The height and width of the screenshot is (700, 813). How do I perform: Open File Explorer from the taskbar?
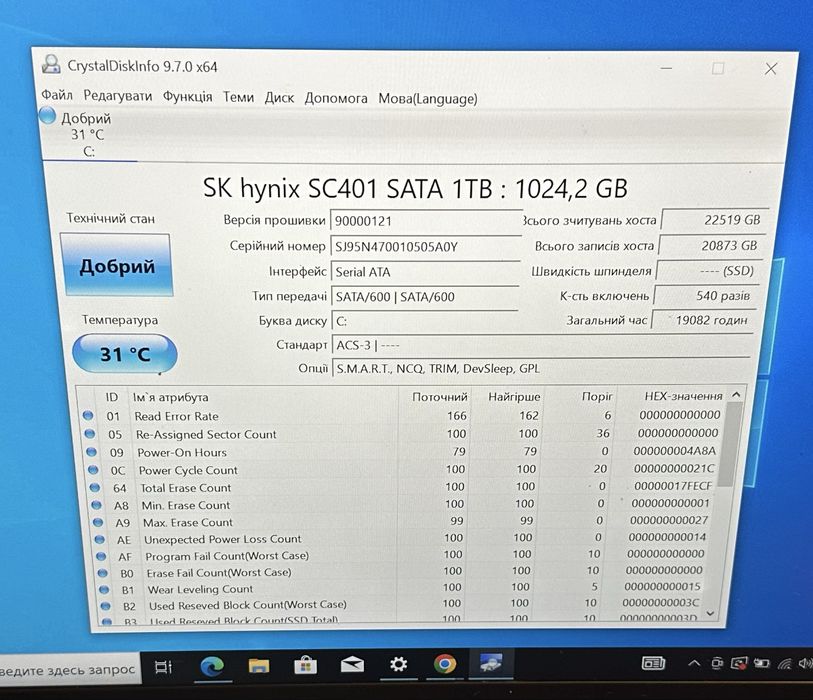click(258, 665)
